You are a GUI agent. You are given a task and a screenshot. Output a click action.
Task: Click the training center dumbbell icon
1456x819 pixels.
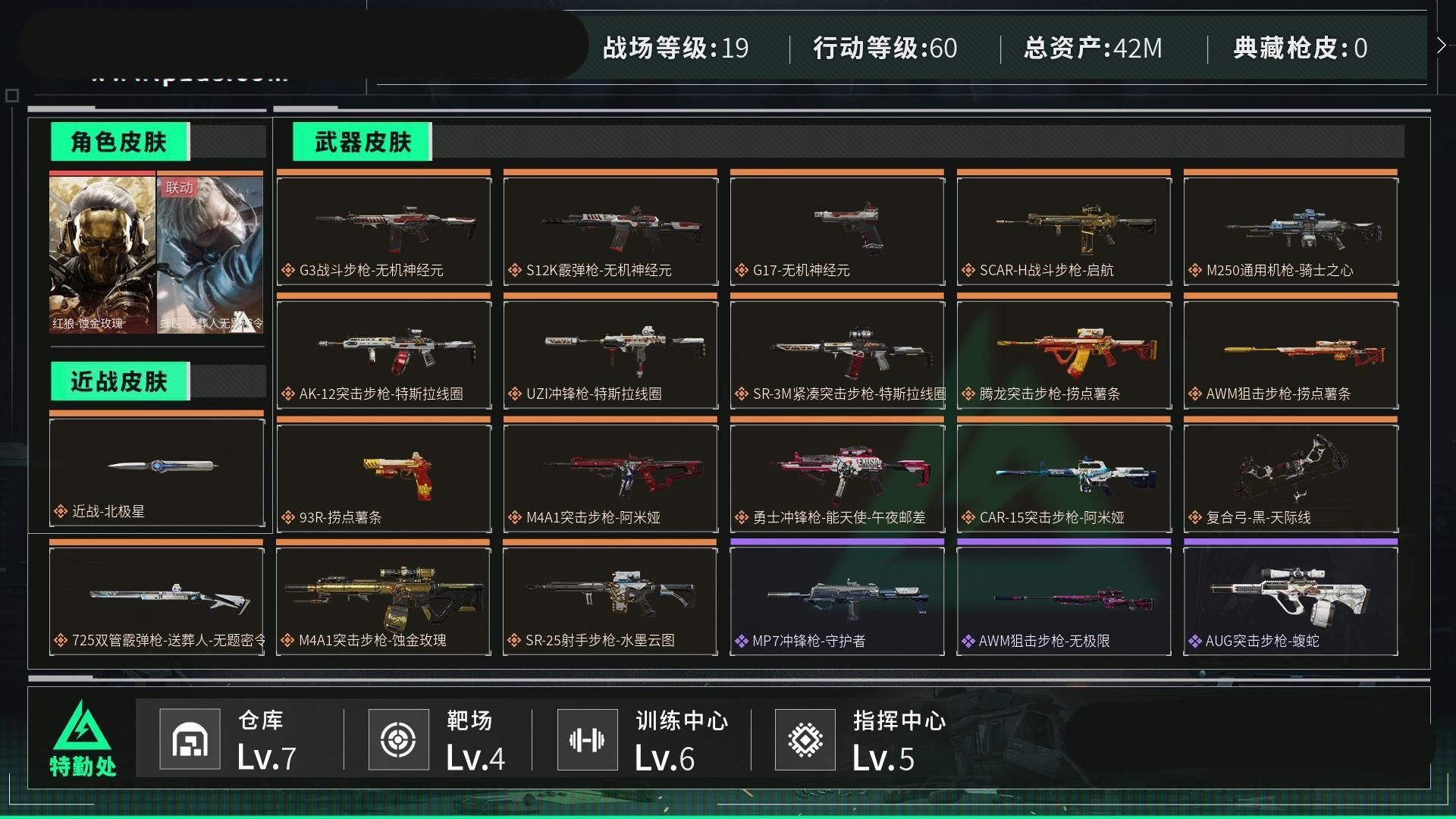coord(587,739)
